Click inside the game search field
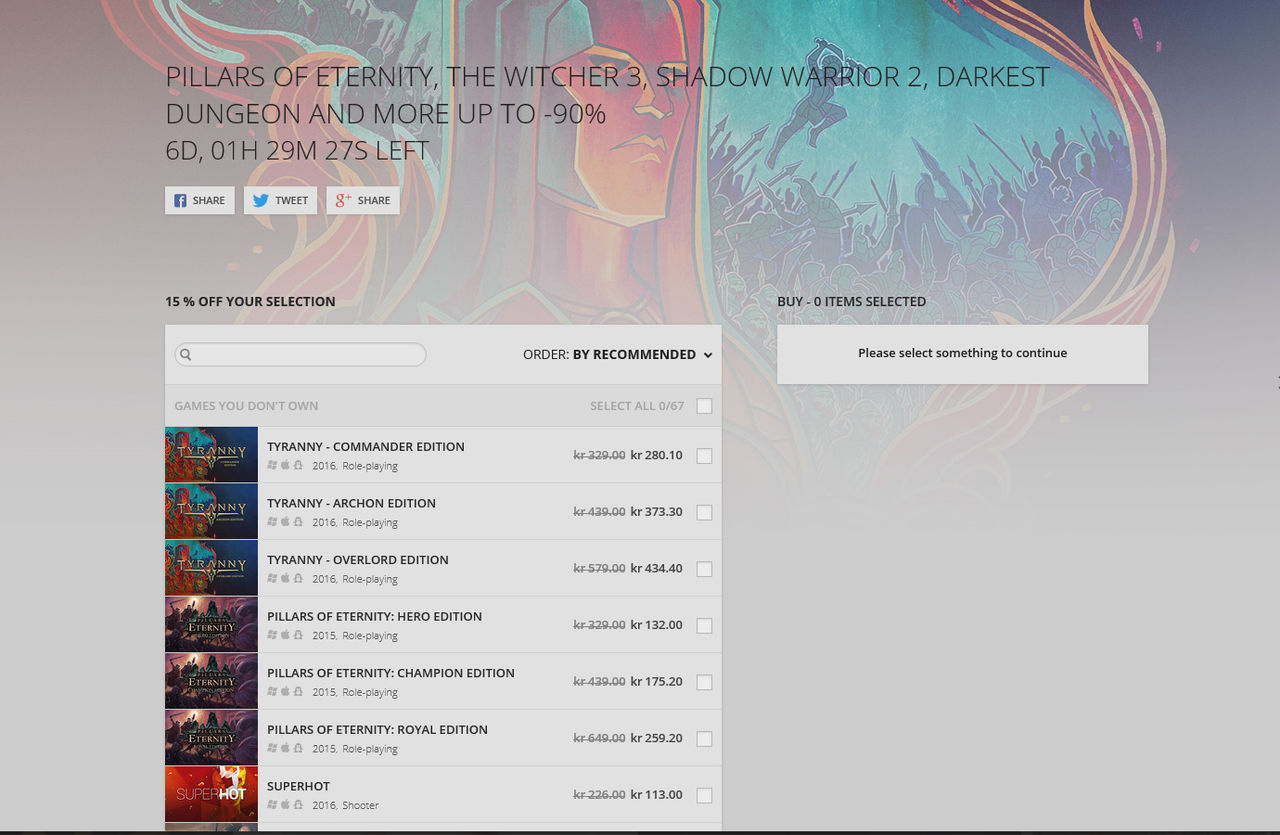Screen dimensions: 1280x835 point(300,354)
